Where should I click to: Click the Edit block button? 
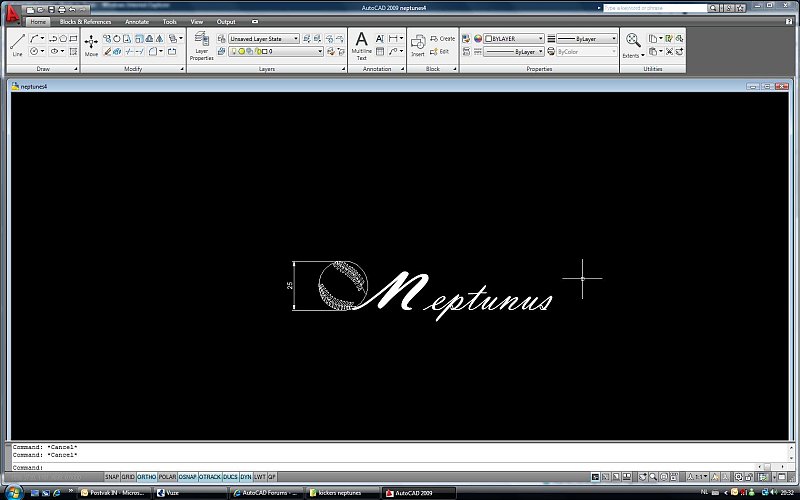tap(439, 52)
